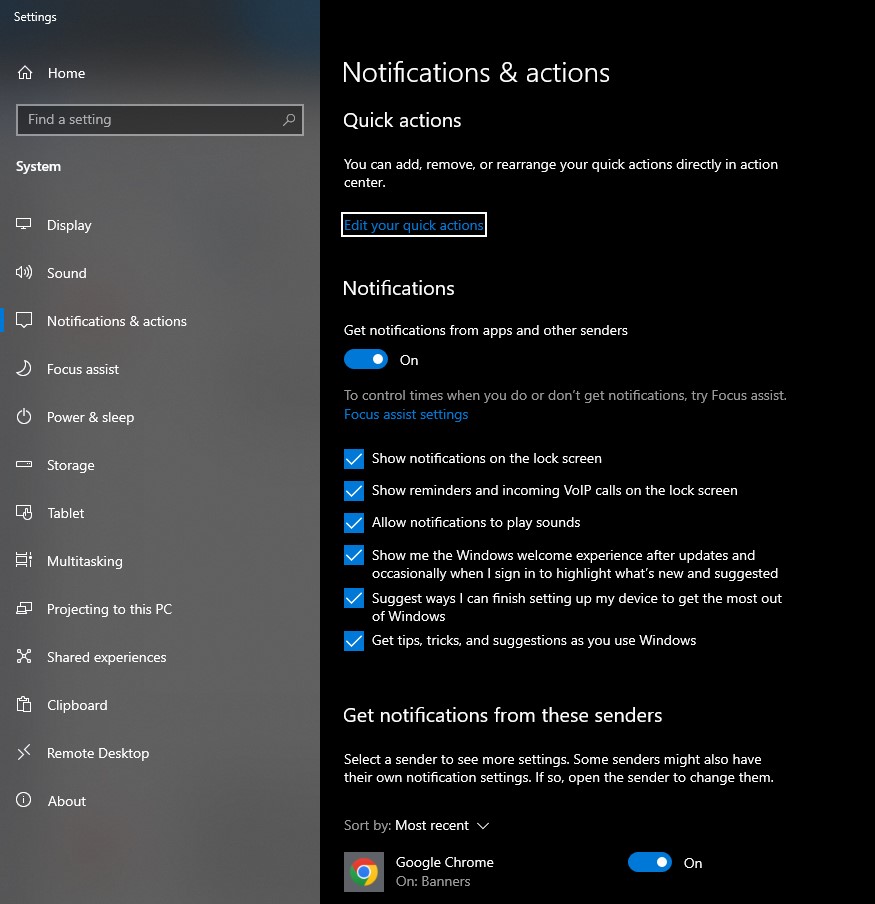Click the Focus assist settings link
Screen dimensions: 875x904
(405, 413)
